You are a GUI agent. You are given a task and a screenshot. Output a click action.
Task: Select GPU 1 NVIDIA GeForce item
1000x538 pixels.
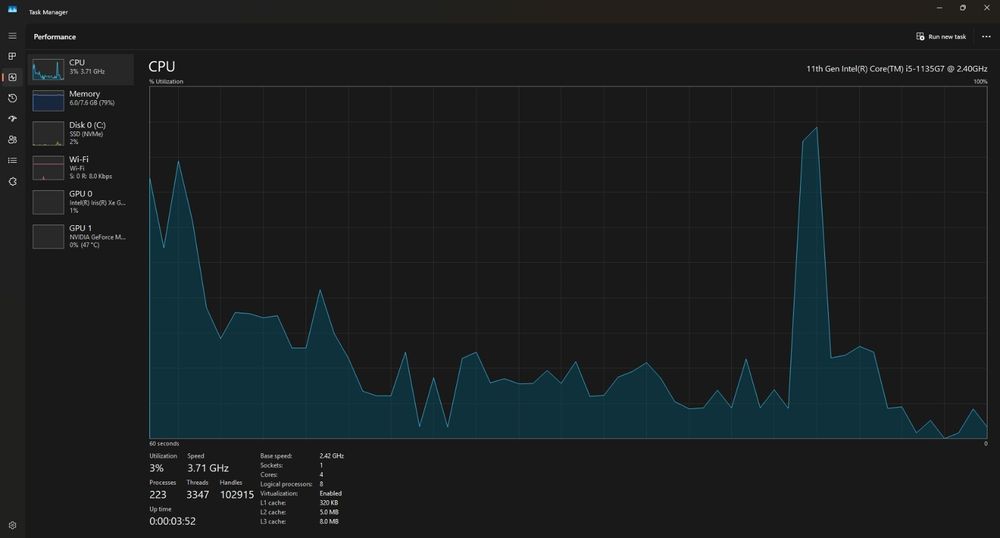(x=80, y=236)
